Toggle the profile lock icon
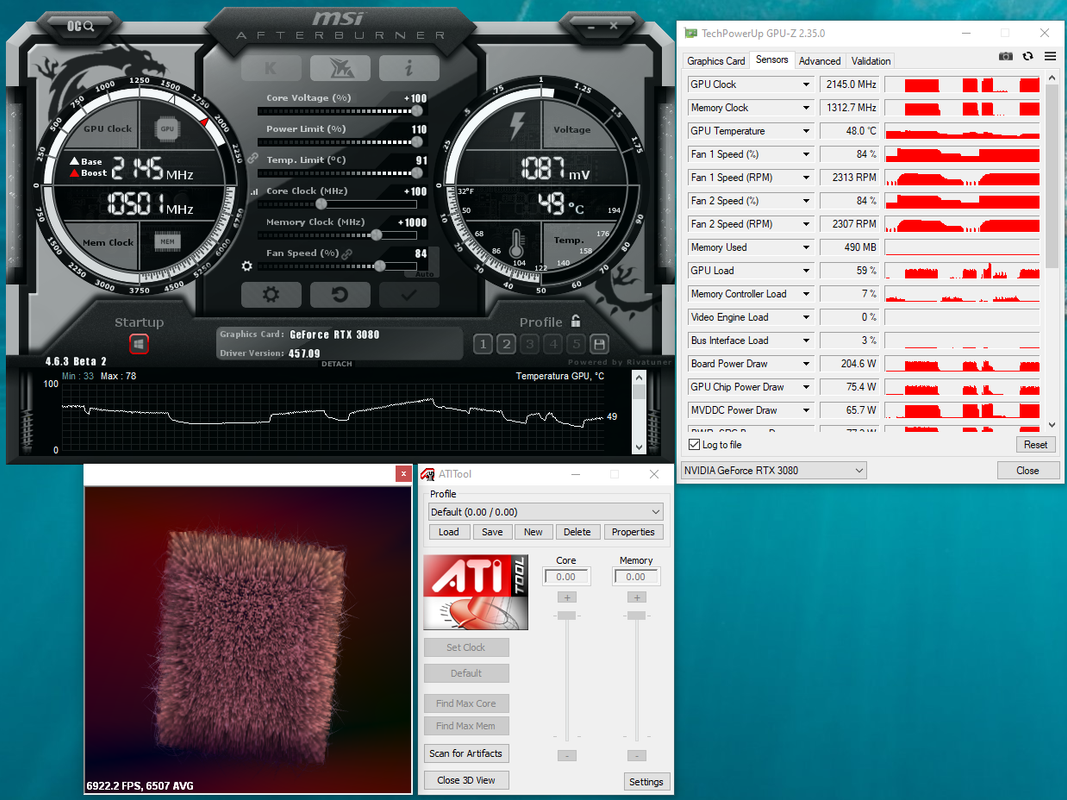1067x800 pixels. (x=576, y=321)
